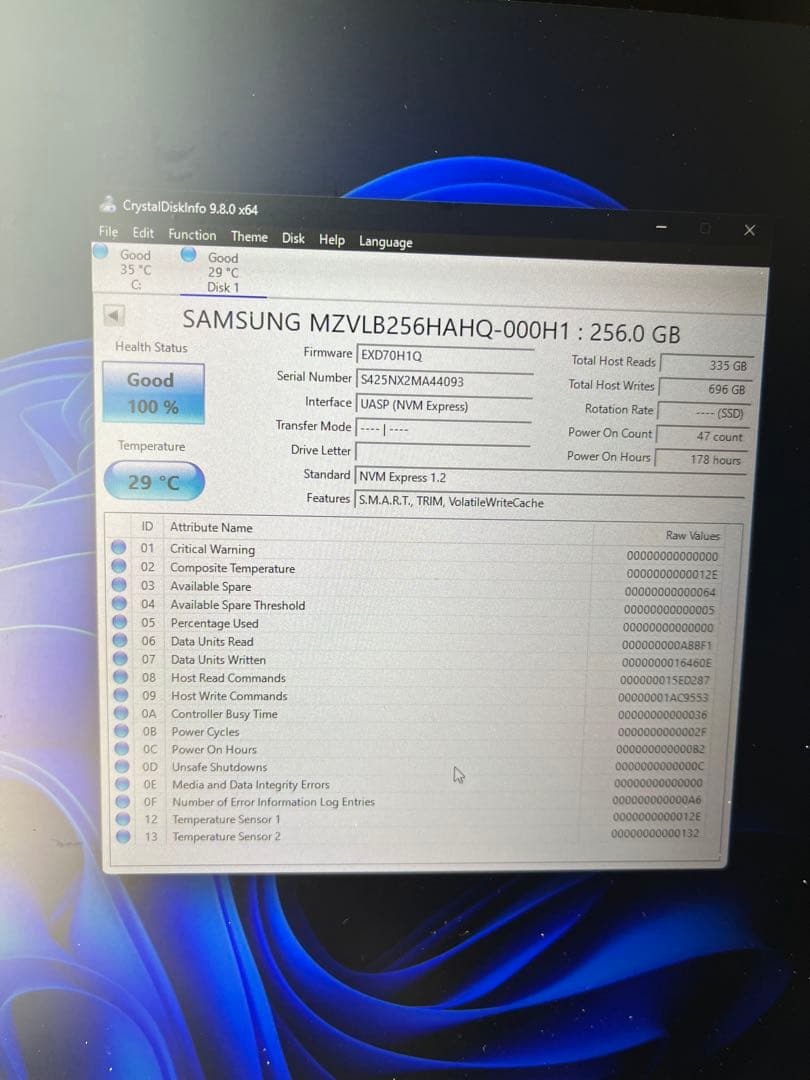810x1080 pixels.
Task: Click status dot of Composite Temperature row
Action: click(119, 565)
